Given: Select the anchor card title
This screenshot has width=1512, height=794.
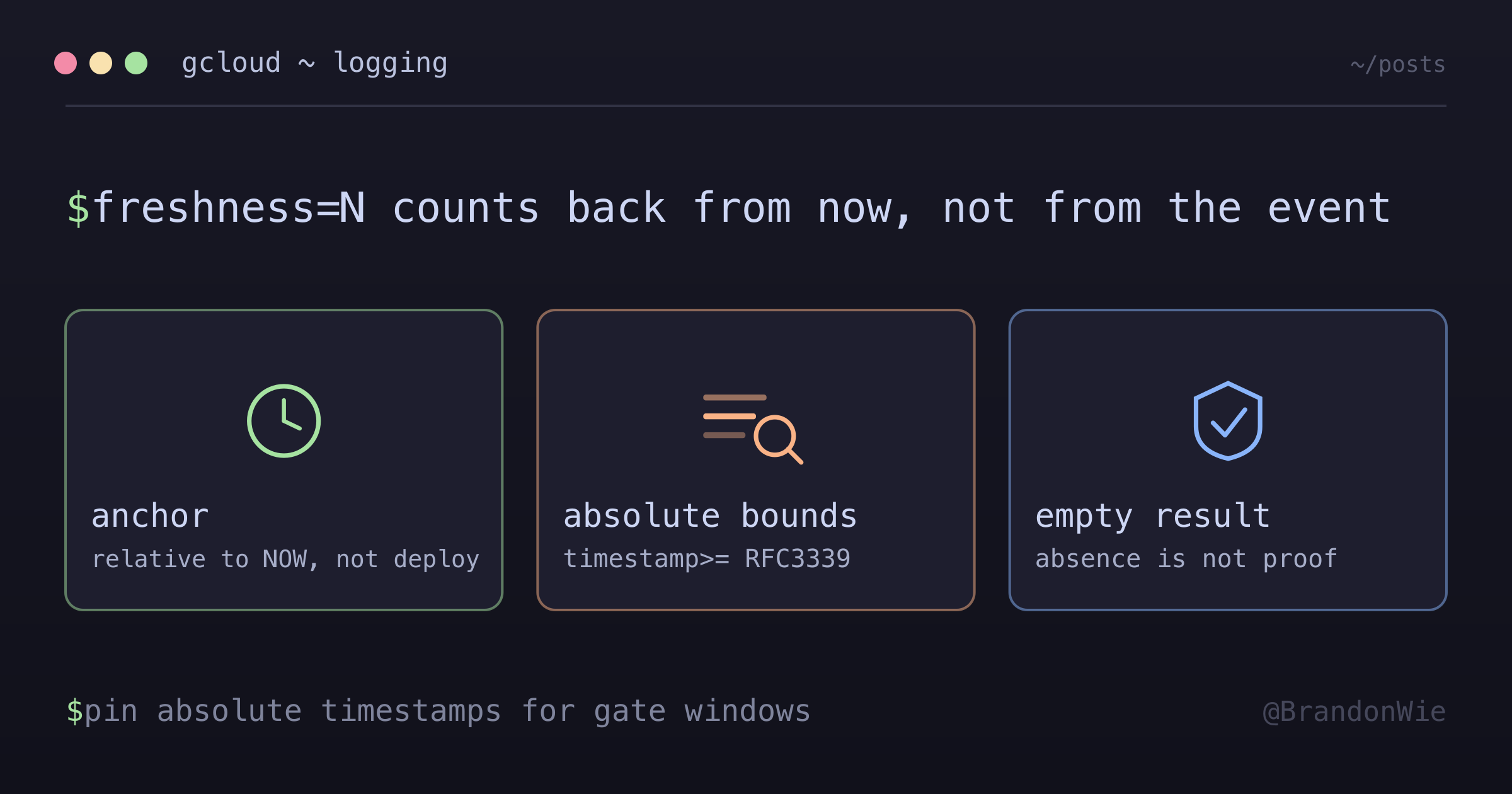Looking at the screenshot, I should point(150,516).
